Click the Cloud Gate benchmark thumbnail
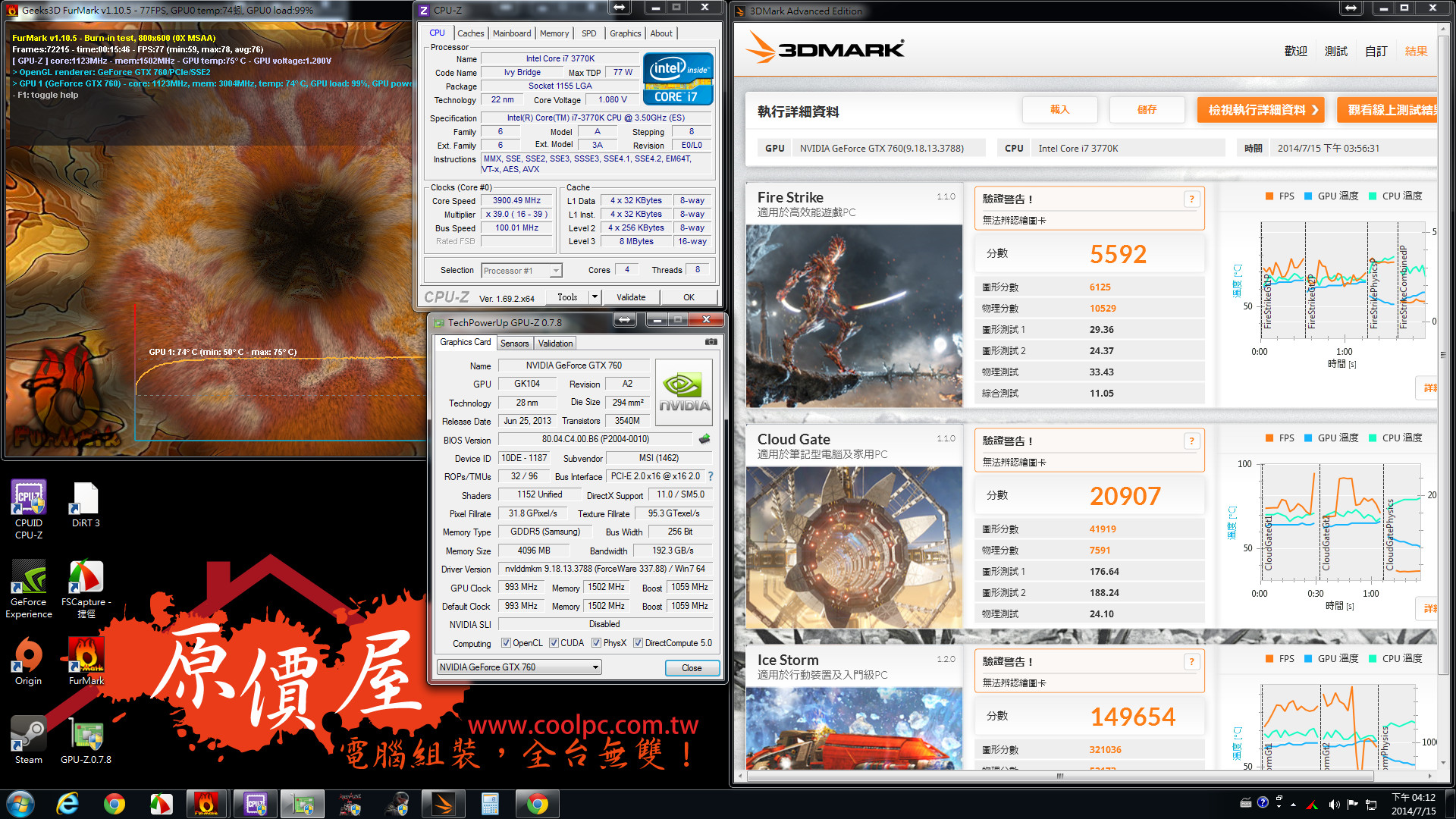This screenshot has height=819, width=1456. [x=854, y=548]
